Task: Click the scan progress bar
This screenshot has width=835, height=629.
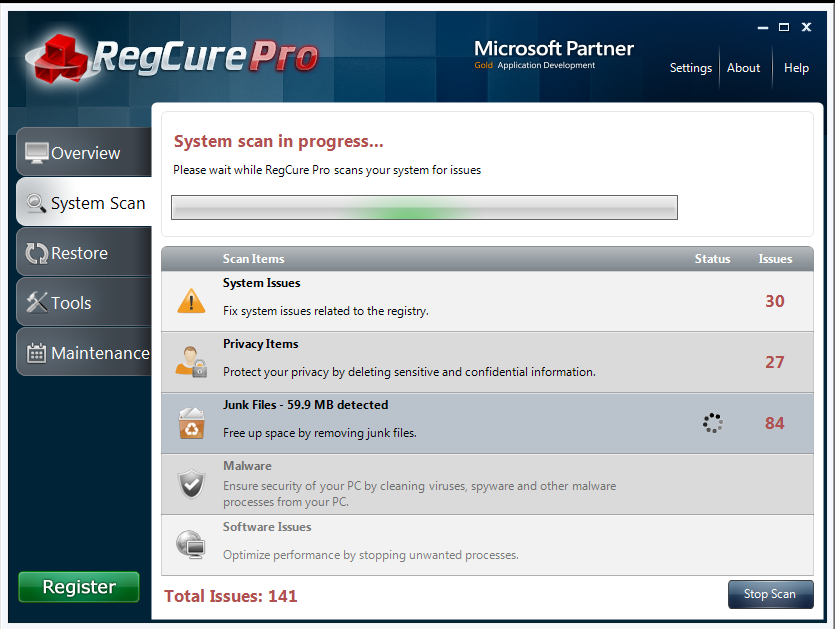Action: (x=424, y=208)
